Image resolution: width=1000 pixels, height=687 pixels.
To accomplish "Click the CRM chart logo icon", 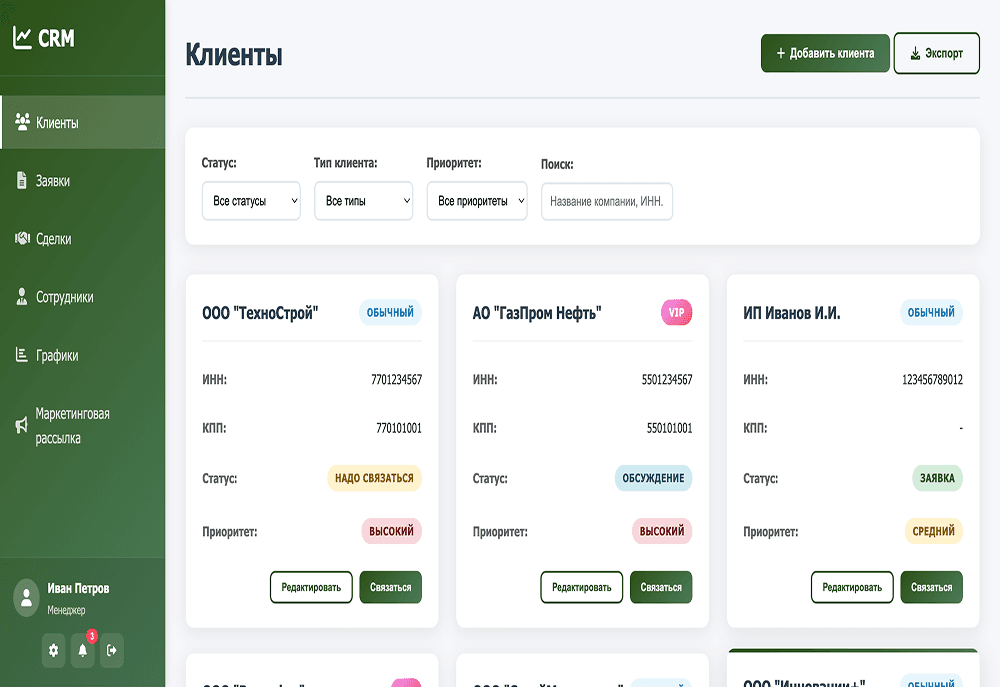I will pos(22,38).
